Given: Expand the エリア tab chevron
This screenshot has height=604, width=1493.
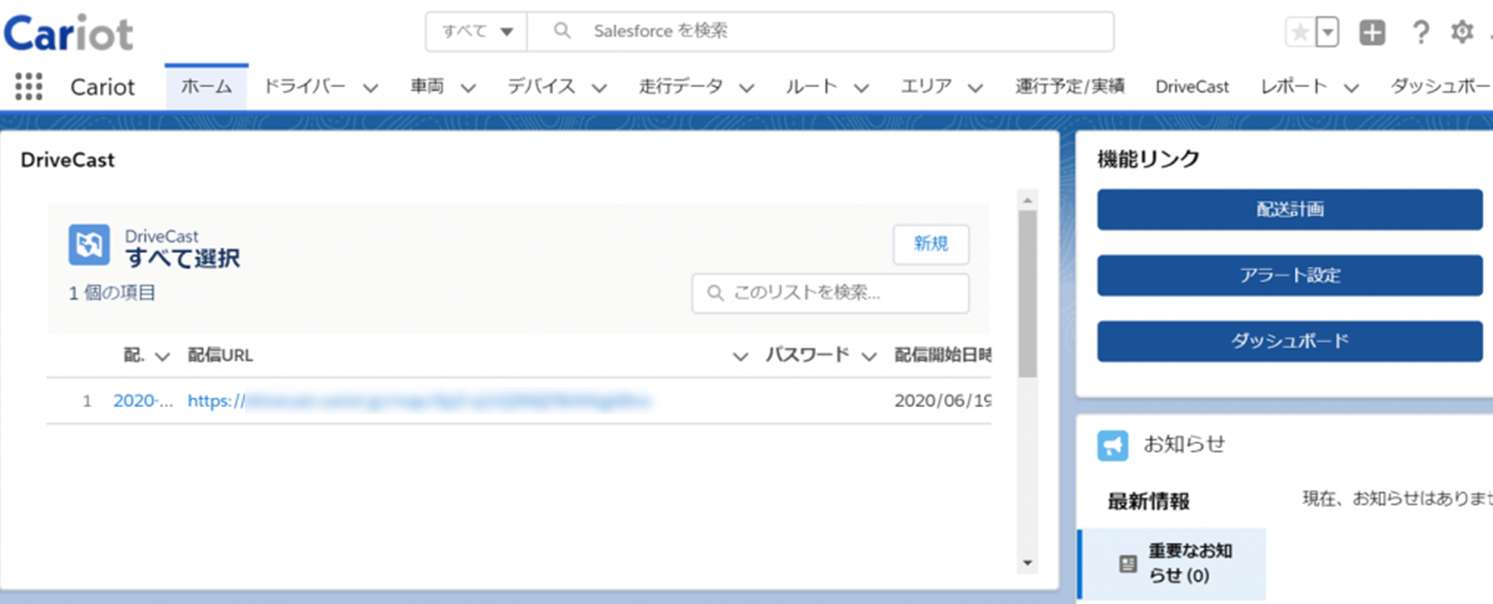Looking at the screenshot, I should pyautogui.click(x=975, y=88).
